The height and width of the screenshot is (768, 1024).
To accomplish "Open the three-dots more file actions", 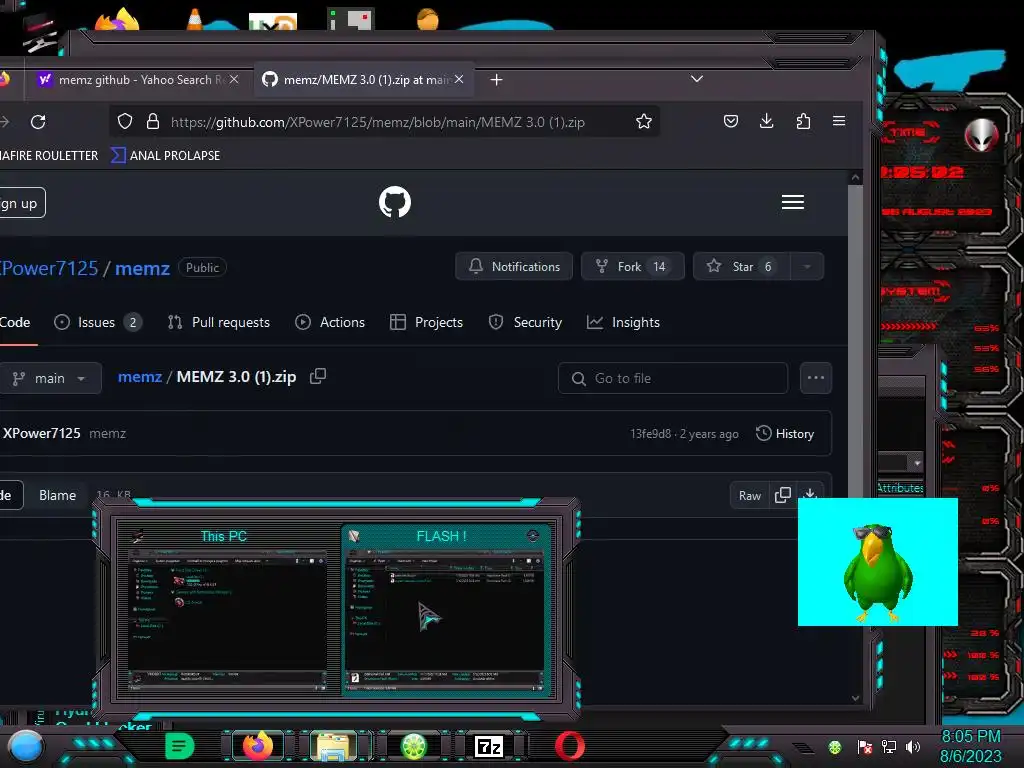I will [816, 378].
